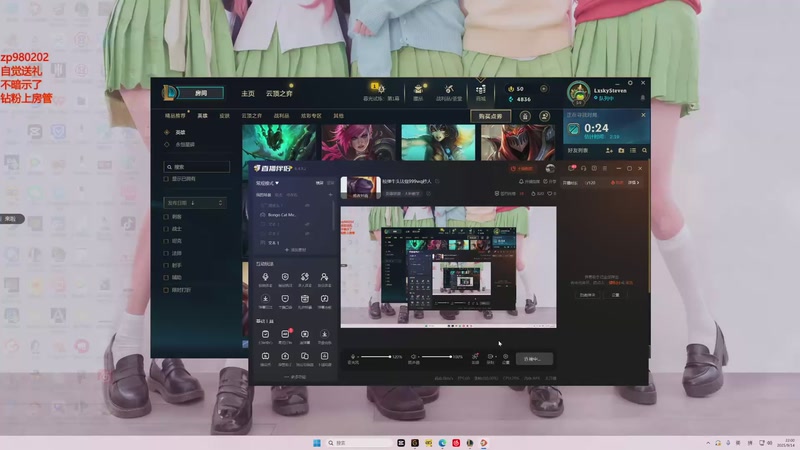Close the 0:24 queue search panel
800x450 pixels.
[643, 115]
